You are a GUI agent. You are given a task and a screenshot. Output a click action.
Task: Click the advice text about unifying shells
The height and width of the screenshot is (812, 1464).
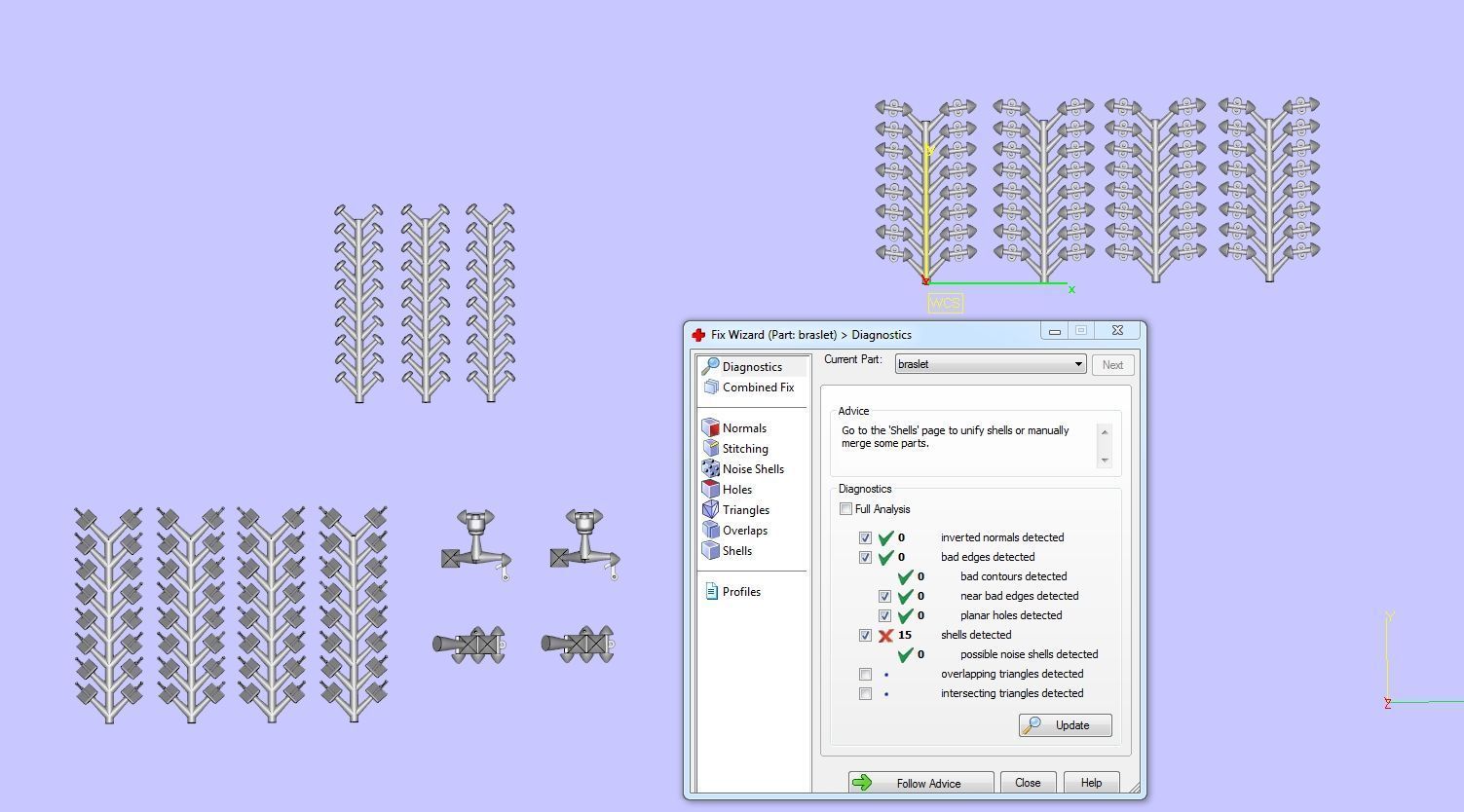click(x=956, y=436)
